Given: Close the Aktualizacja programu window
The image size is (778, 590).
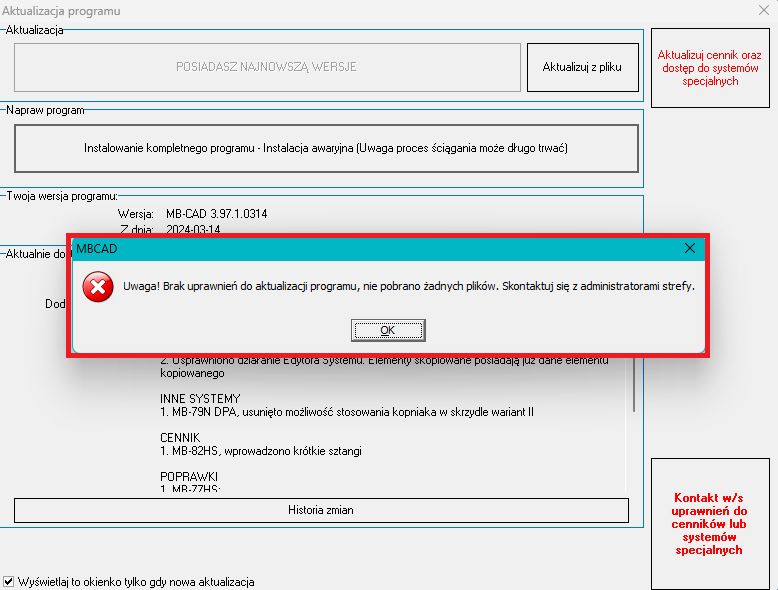Looking at the screenshot, I should pyautogui.click(x=762, y=12).
